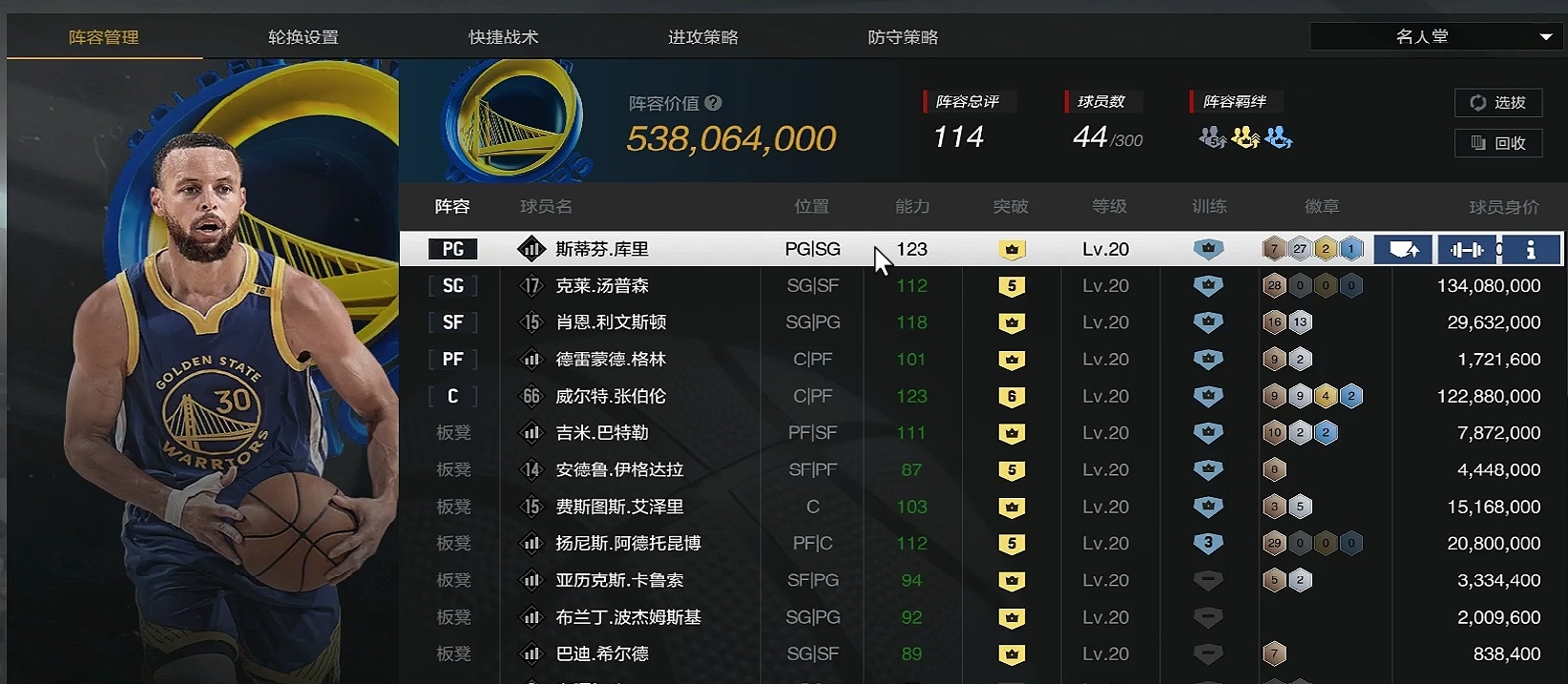Screen dimensions: 1568x684
Task: Click breakthrough crown icon on 斯蒂芬.库里 row
Action: point(1012,250)
